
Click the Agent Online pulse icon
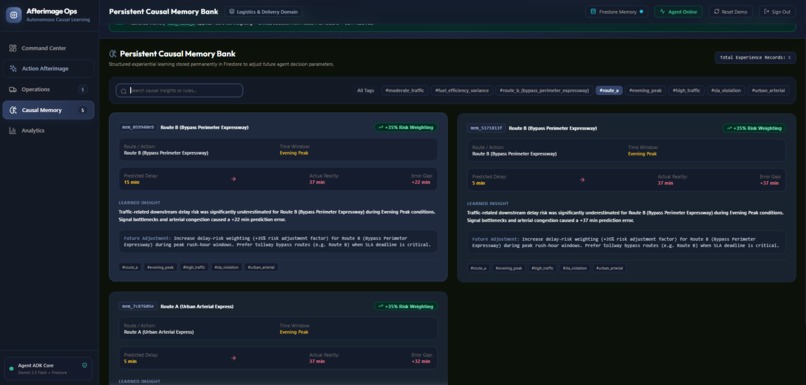tap(663, 11)
